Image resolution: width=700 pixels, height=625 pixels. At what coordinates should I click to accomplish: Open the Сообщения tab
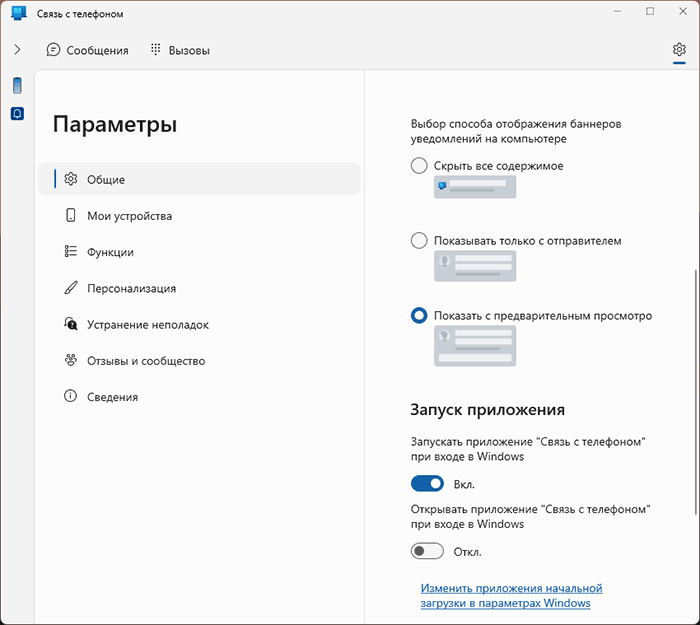88,50
